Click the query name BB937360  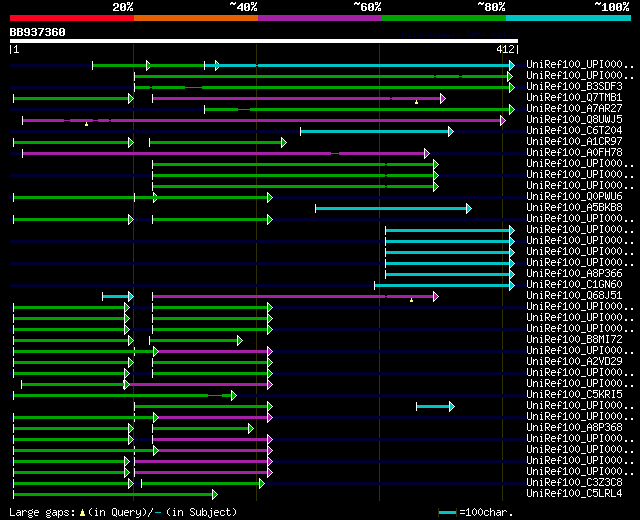(x=38, y=32)
